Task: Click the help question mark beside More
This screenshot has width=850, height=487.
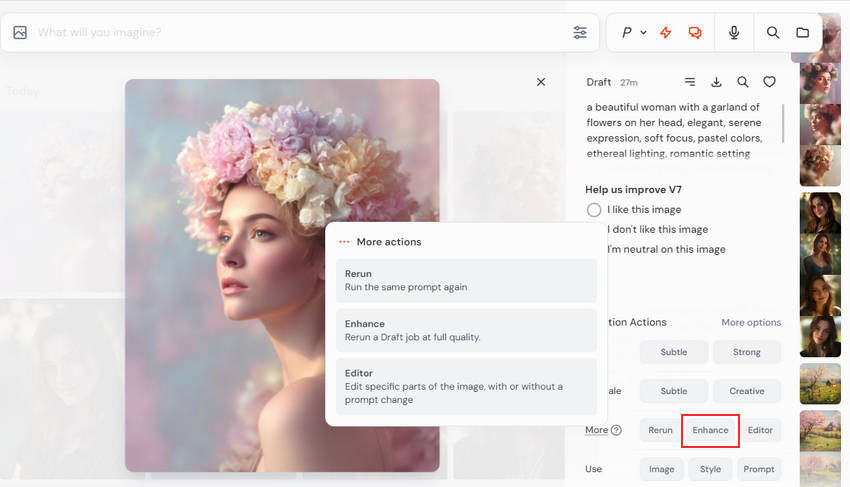Action: point(616,430)
